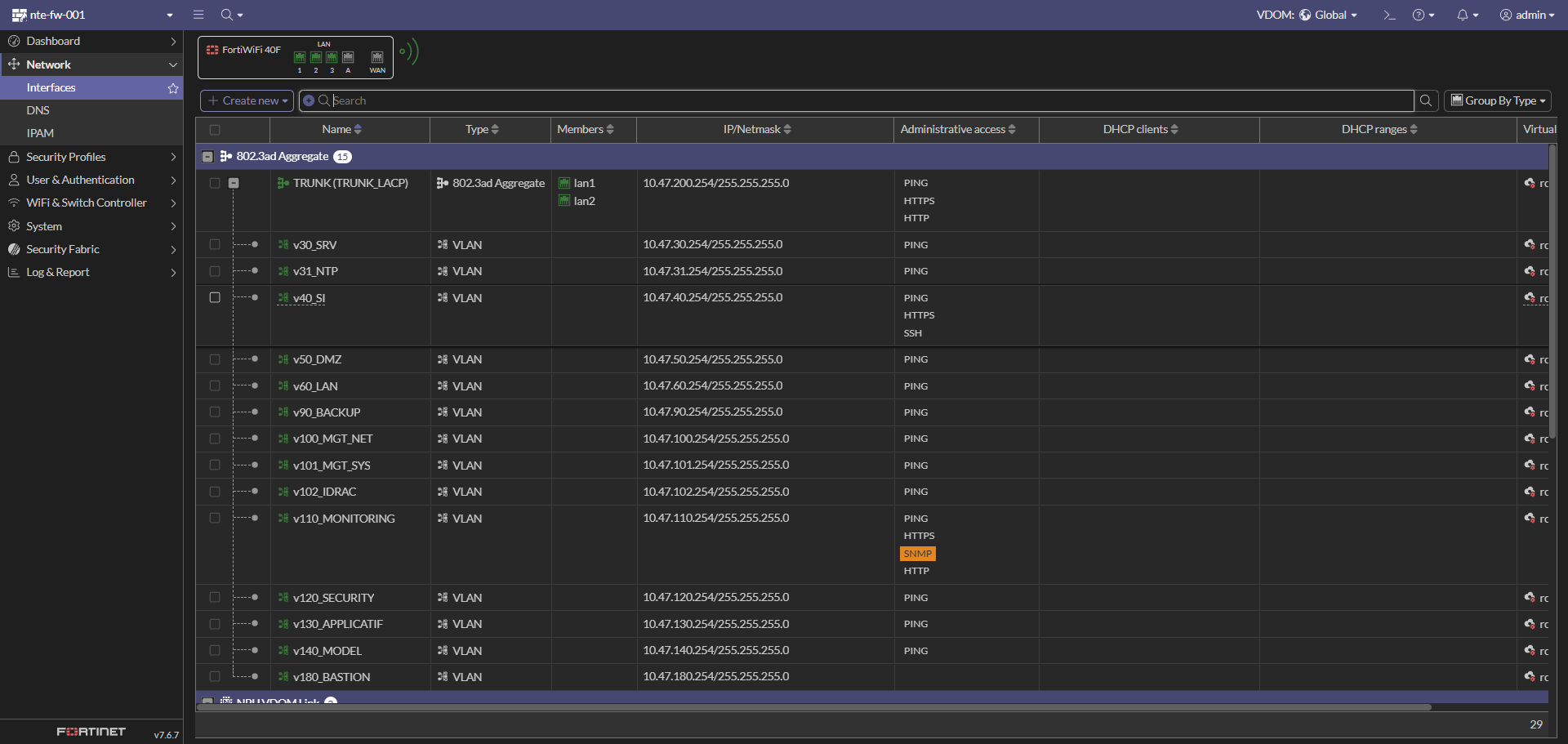This screenshot has width=1568, height=744.
Task: Check the v110_MONITORING row checkbox
Action: 215,518
